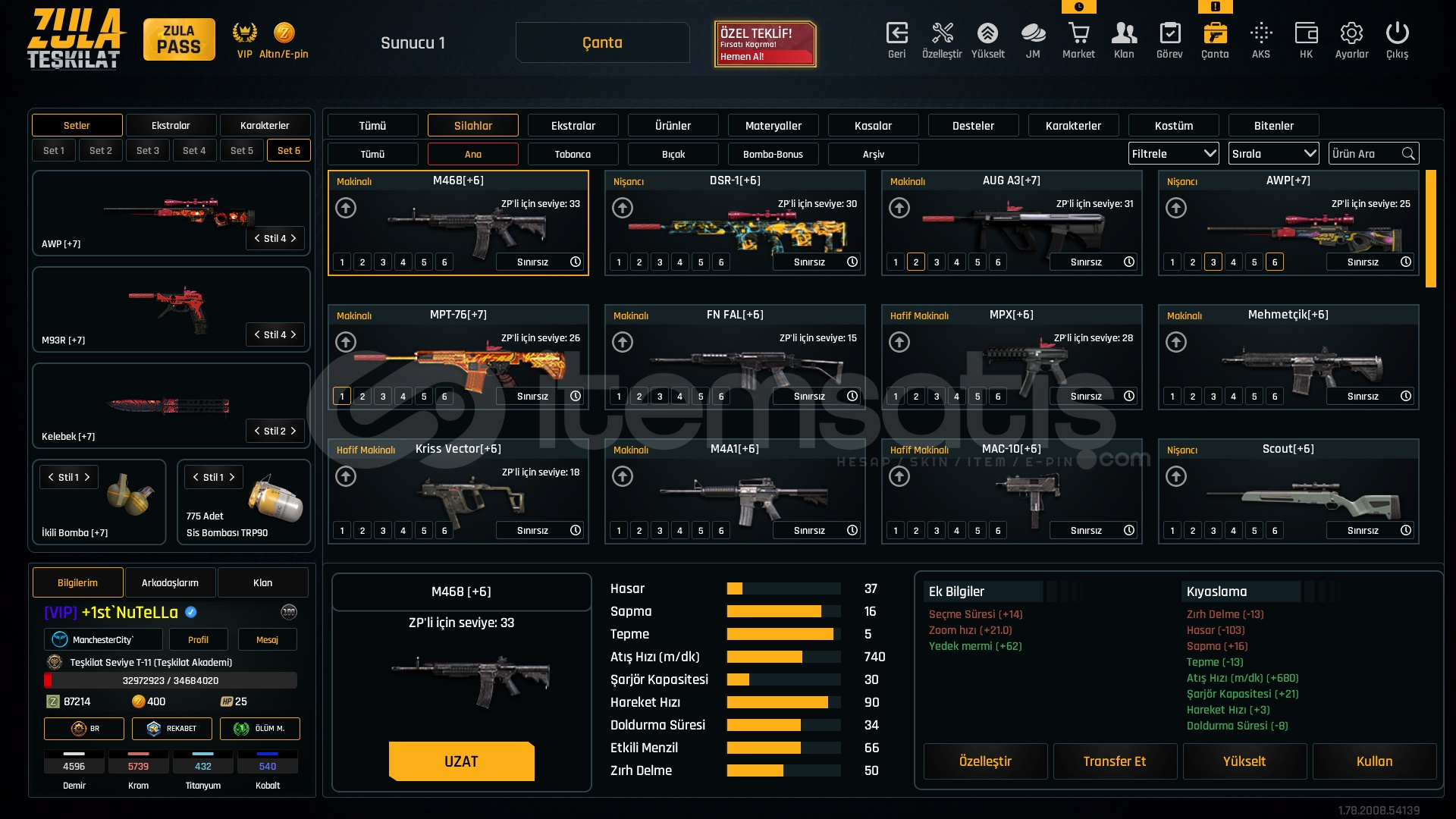
Task: Switch to the Ekstralar category tab
Action: pos(573,125)
